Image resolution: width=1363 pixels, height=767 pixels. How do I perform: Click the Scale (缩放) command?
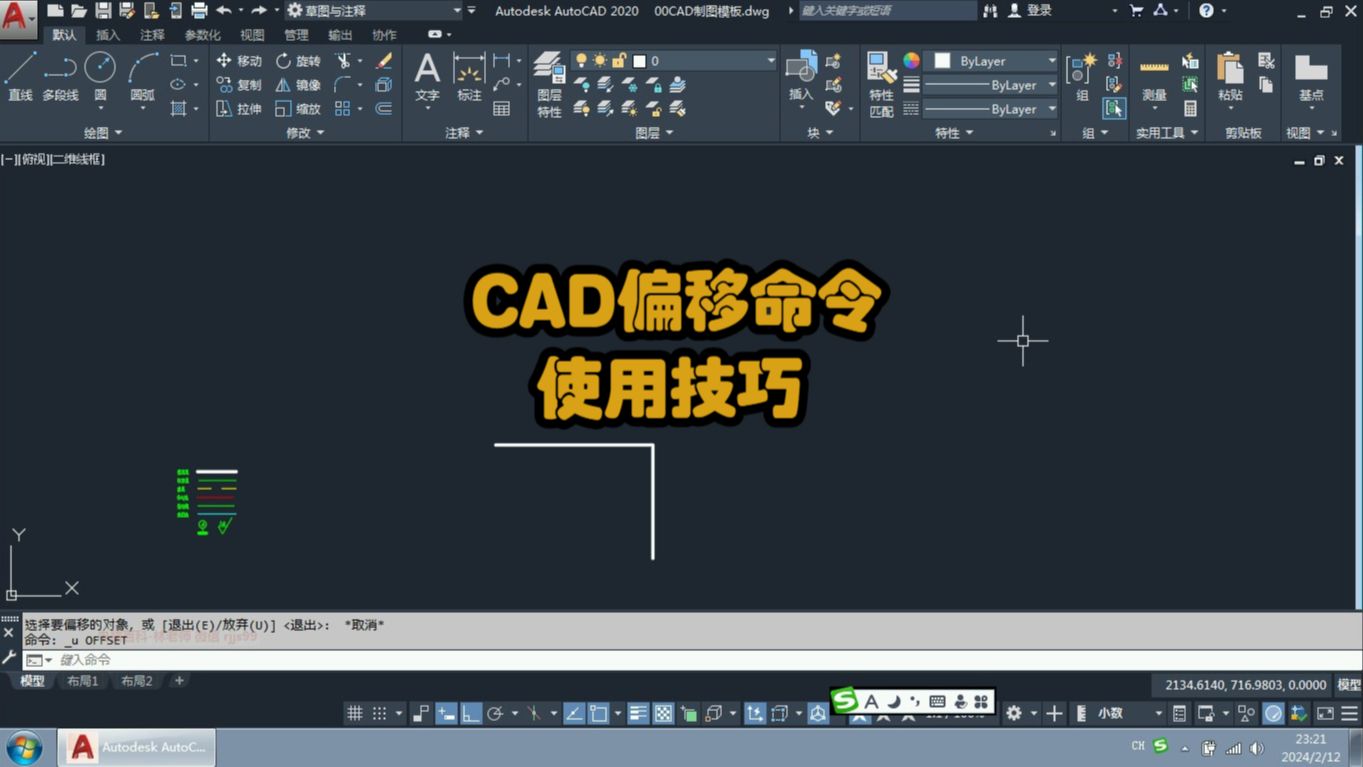click(298, 109)
